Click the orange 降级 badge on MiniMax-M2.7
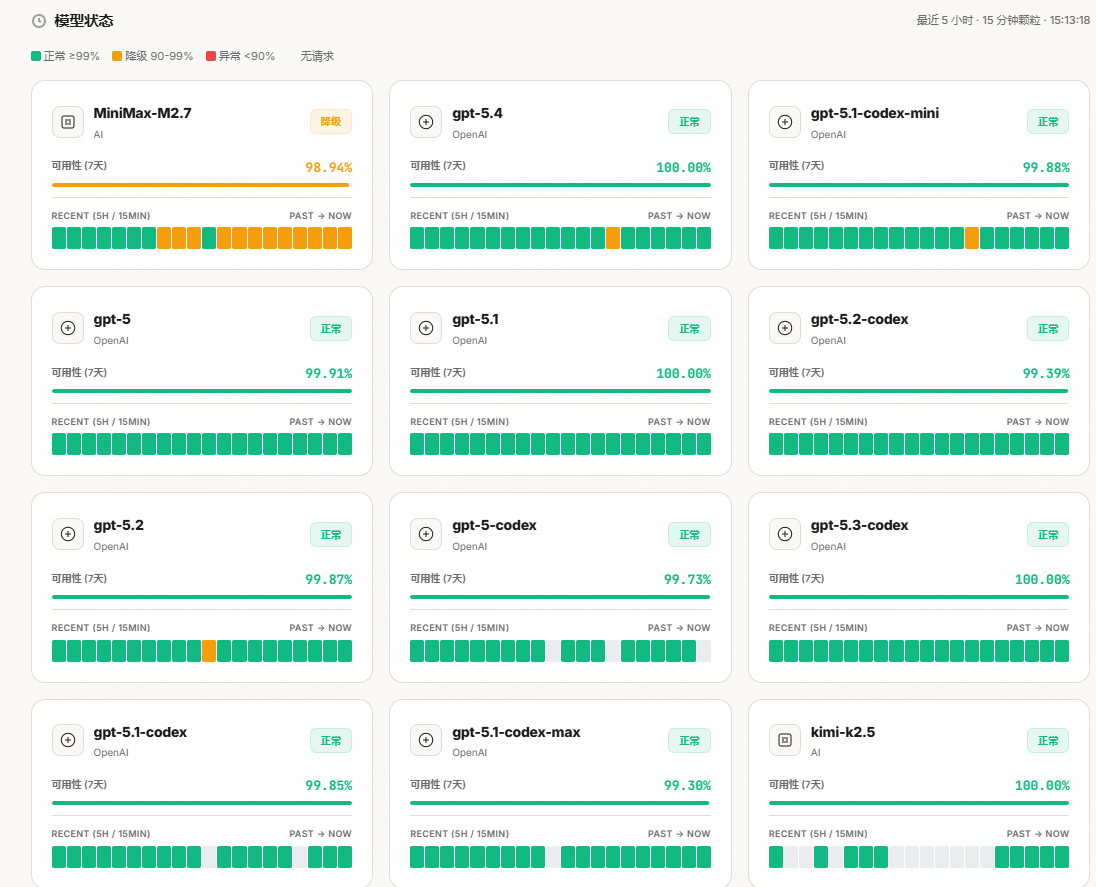 click(x=330, y=122)
